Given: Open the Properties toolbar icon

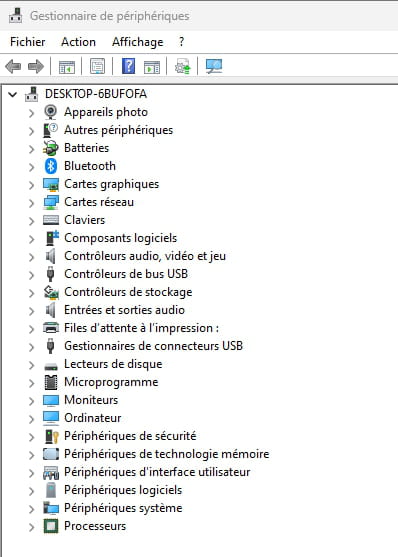Looking at the screenshot, I should 97,66.
